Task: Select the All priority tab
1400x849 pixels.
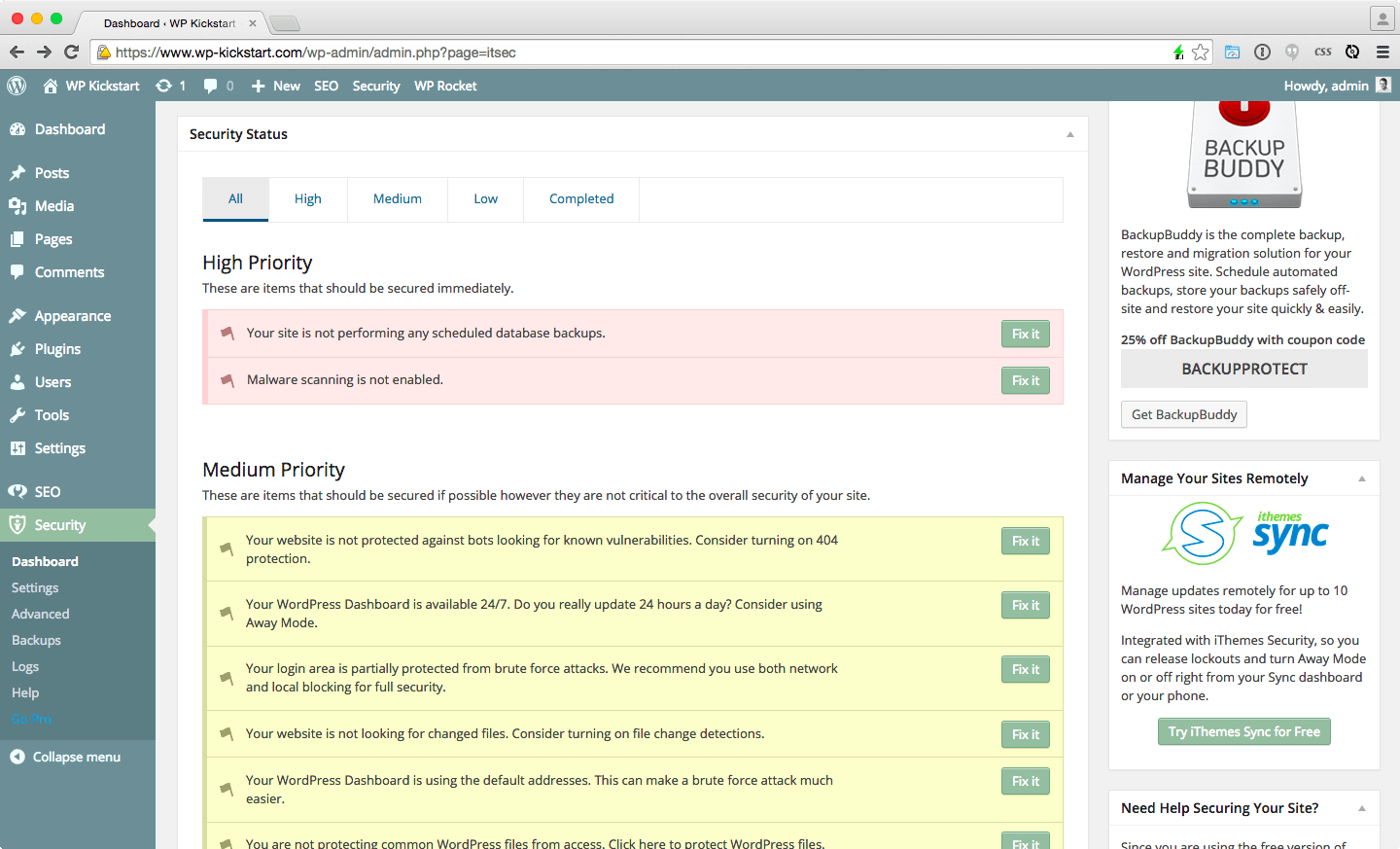Action: pos(235,198)
